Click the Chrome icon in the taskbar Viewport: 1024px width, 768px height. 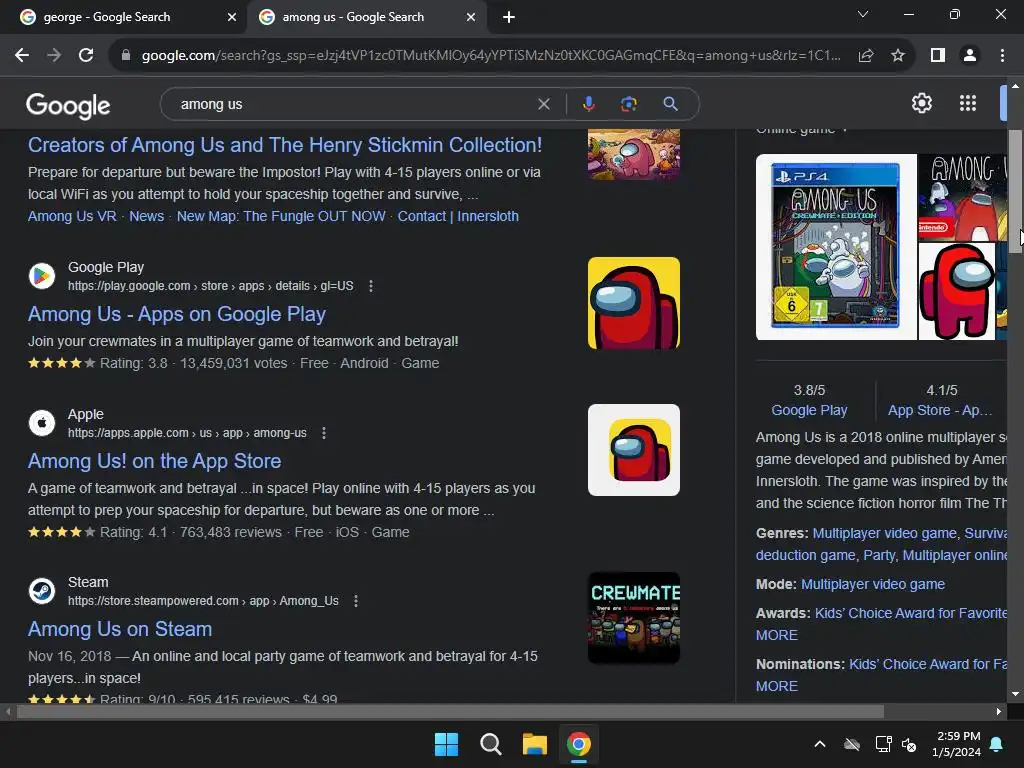(579, 744)
